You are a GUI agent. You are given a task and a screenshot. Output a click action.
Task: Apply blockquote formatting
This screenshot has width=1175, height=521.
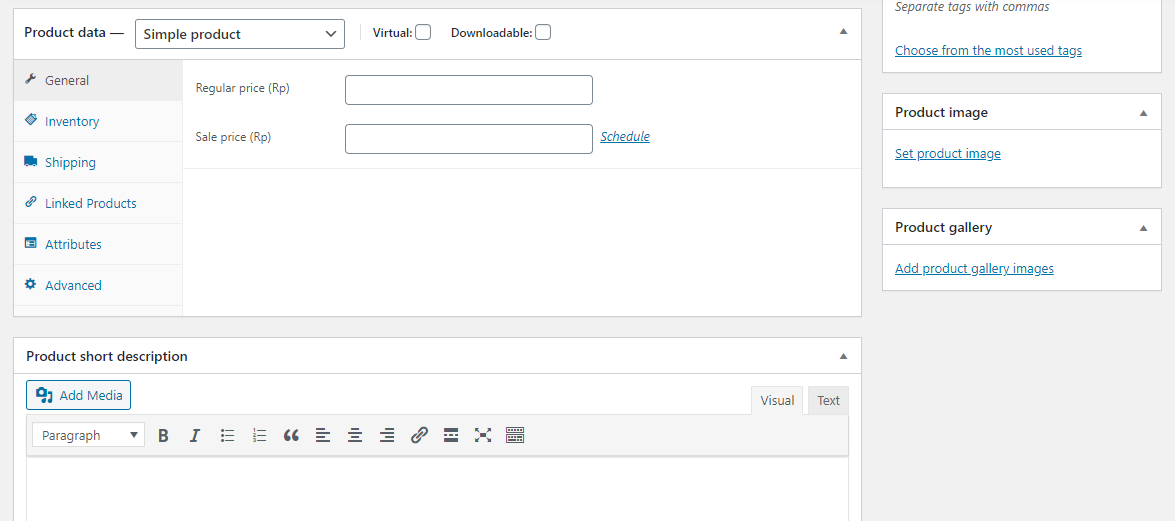[291, 435]
